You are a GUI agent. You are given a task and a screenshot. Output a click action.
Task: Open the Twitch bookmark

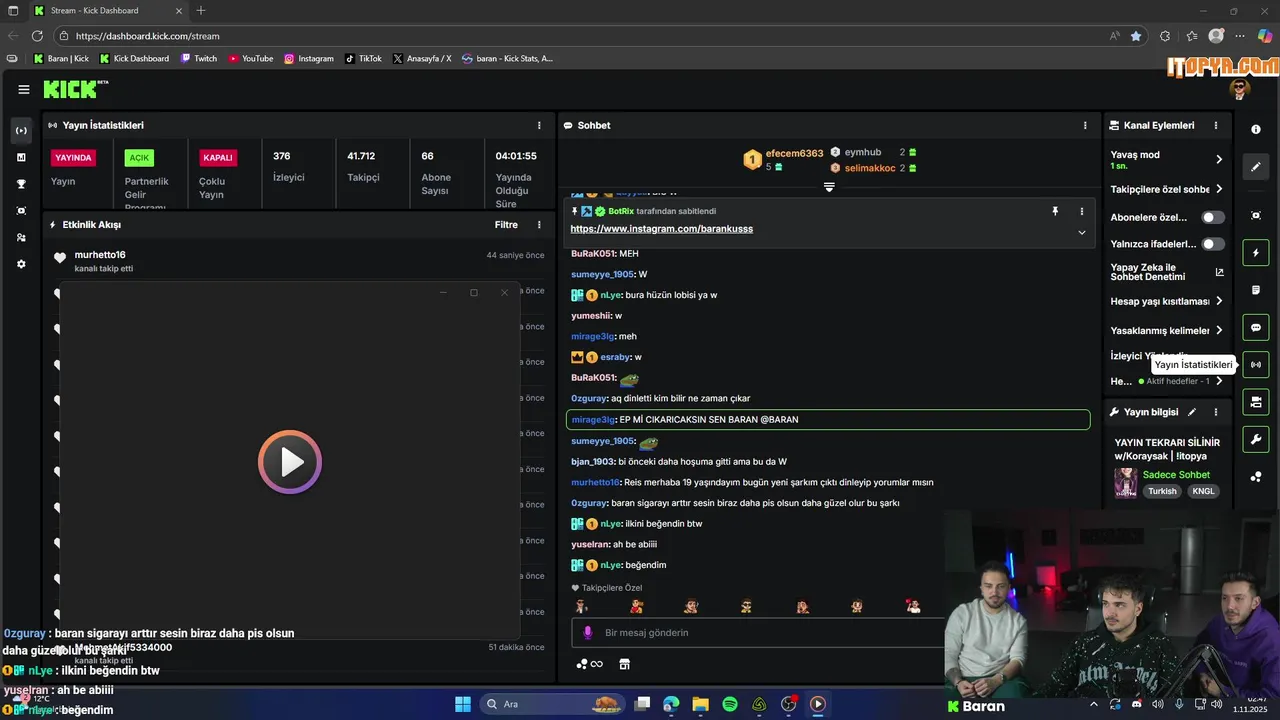pyautogui.click(x=199, y=58)
